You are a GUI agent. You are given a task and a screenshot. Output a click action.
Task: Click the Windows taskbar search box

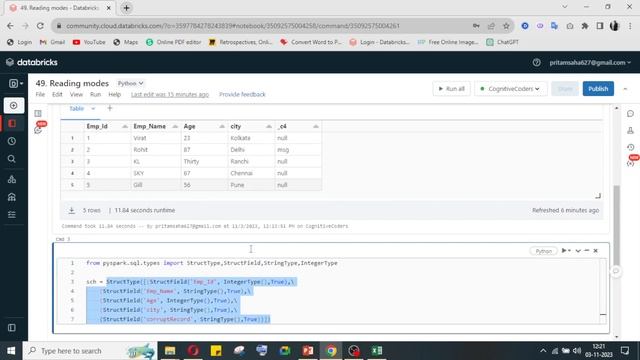click(x=90, y=351)
